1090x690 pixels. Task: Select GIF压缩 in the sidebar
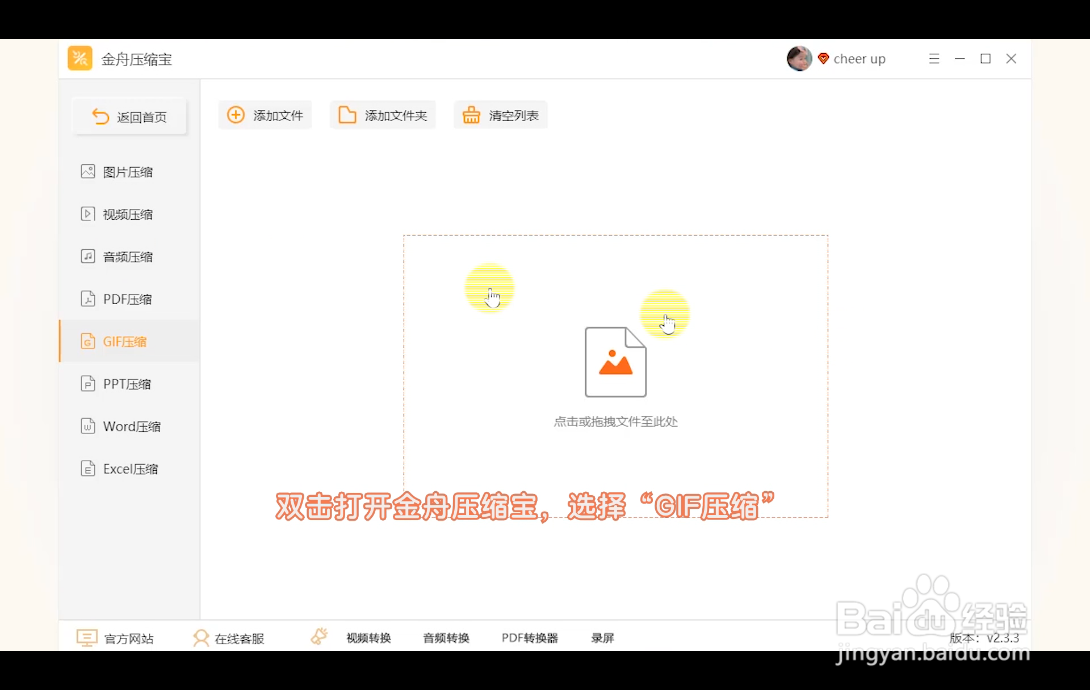point(129,341)
